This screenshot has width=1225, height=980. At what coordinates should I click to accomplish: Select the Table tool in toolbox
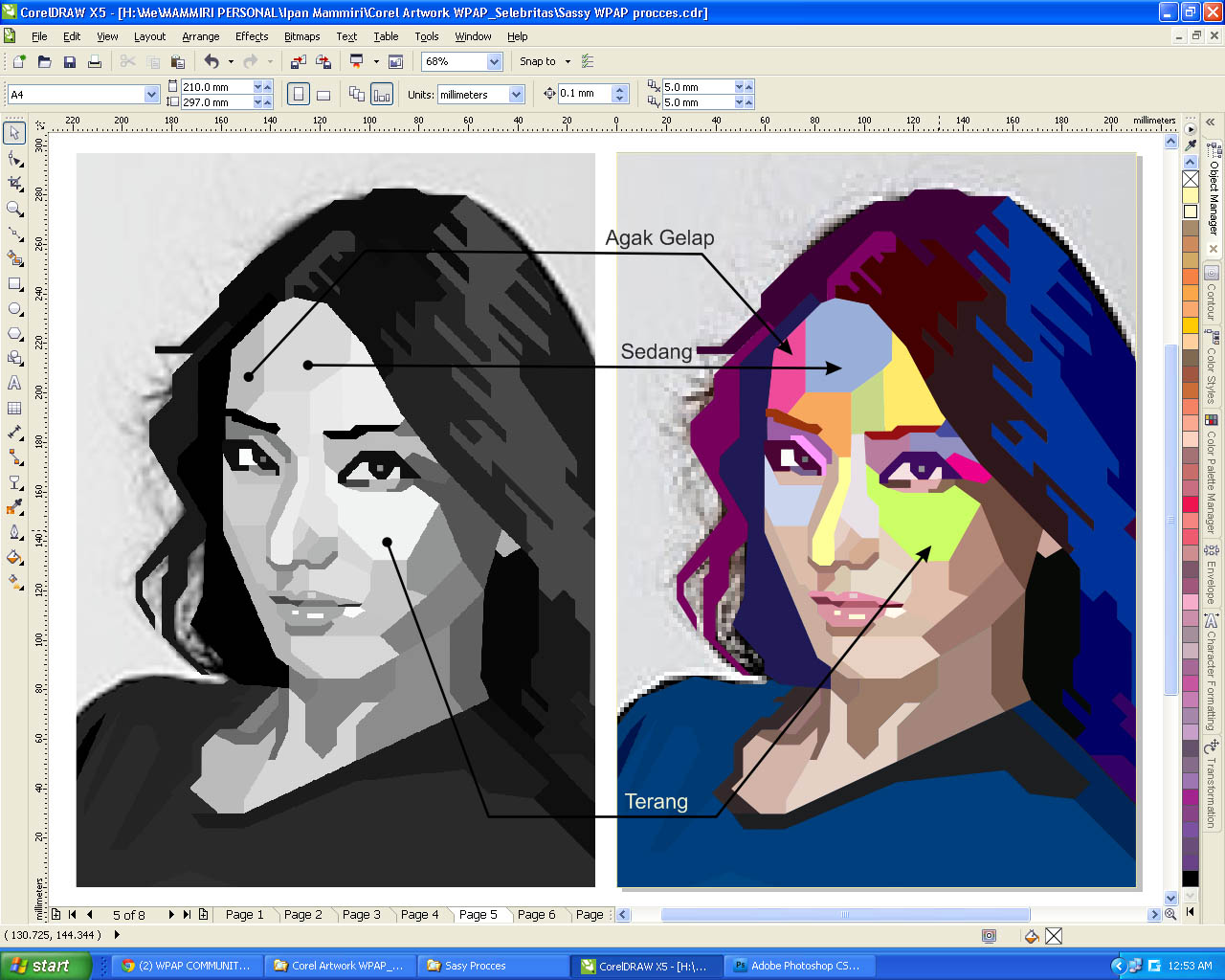14,408
